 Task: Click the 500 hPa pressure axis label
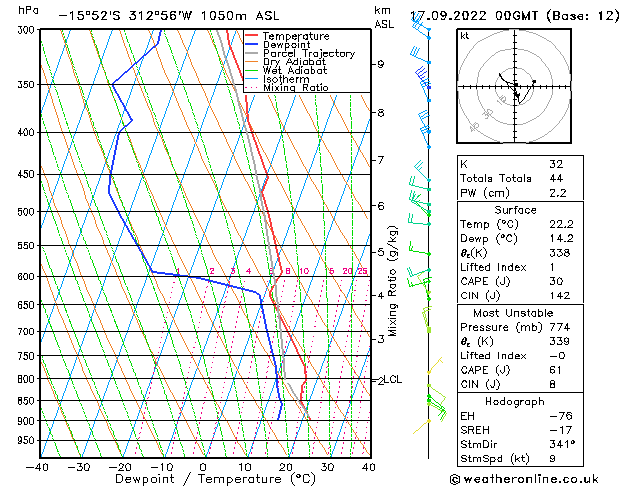pos(28,212)
